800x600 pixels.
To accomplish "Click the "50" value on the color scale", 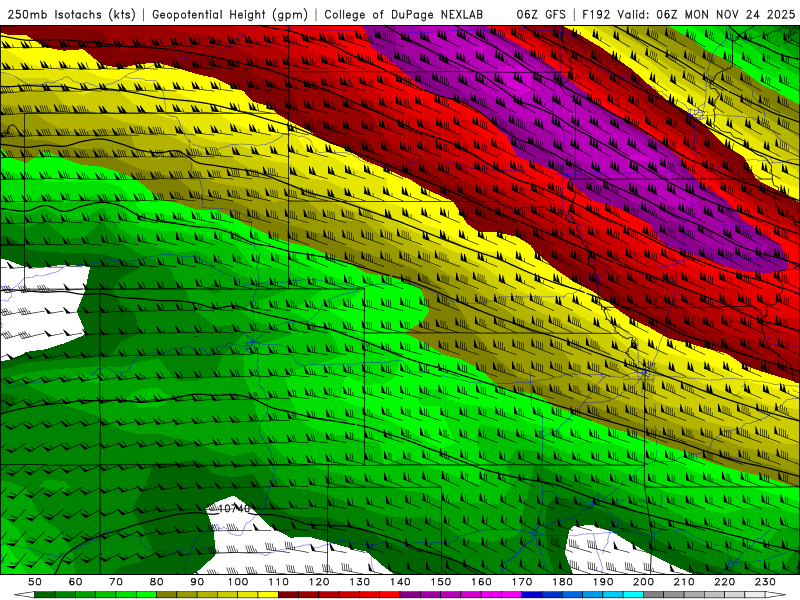I will pos(35,582).
